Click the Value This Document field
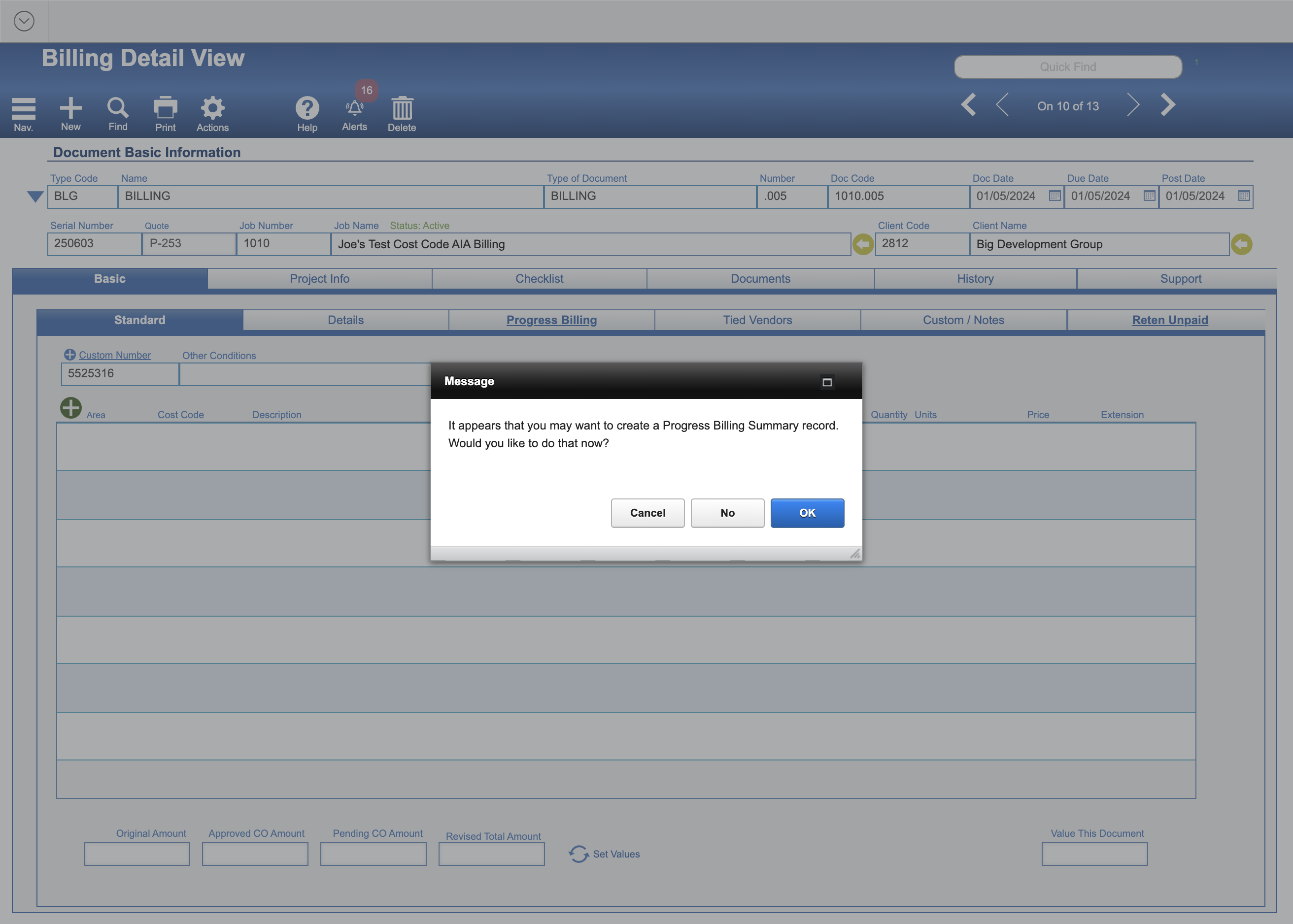The height and width of the screenshot is (924, 1293). point(1094,854)
